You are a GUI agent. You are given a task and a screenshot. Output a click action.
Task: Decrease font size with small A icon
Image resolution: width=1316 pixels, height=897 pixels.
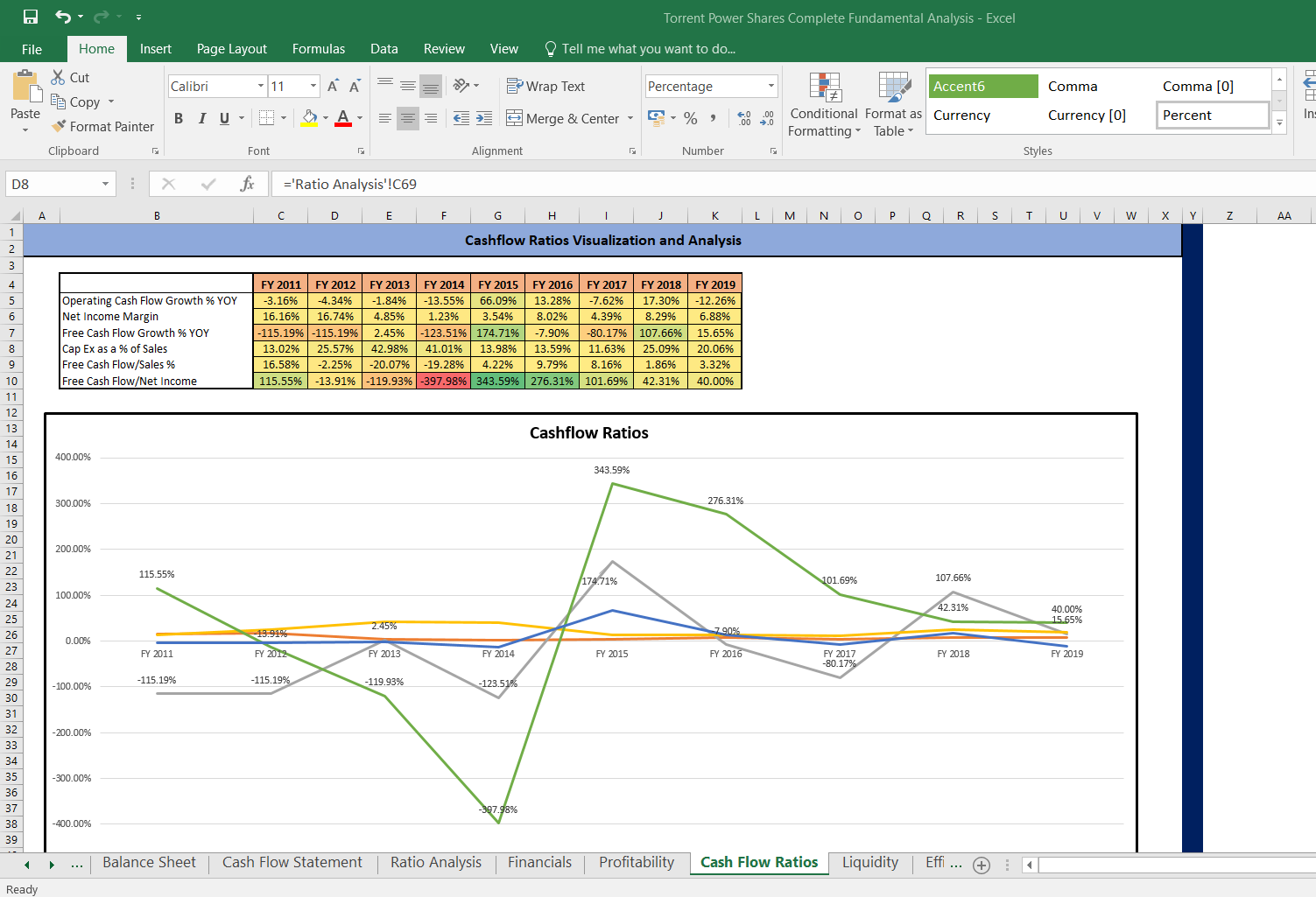pos(355,86)
